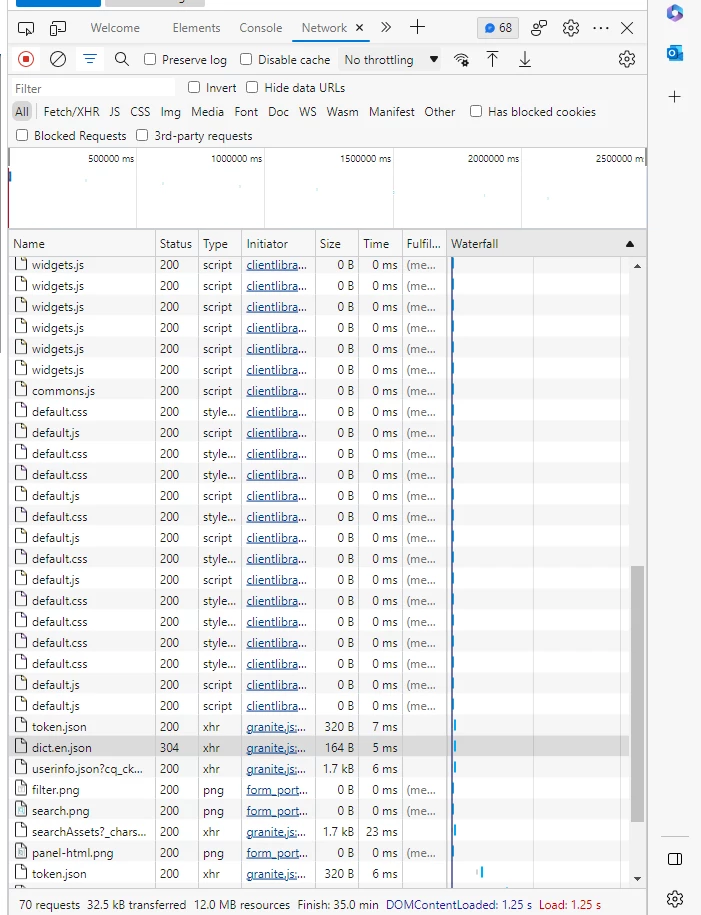Click the Inspect element picker icon
Image resolution: width=701 pixels, height=915 pixels.
(x=26, y=28)
